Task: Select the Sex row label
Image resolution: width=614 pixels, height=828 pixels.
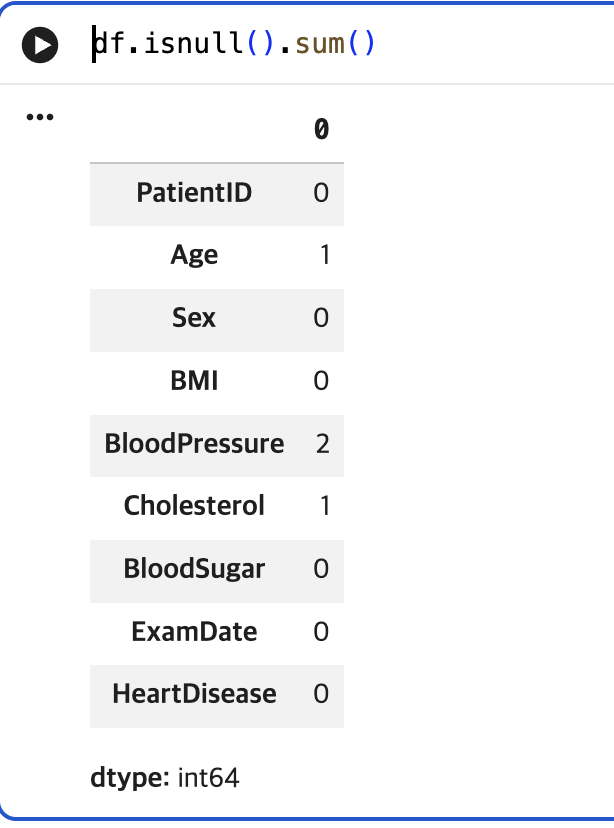Action: [194, 318]
